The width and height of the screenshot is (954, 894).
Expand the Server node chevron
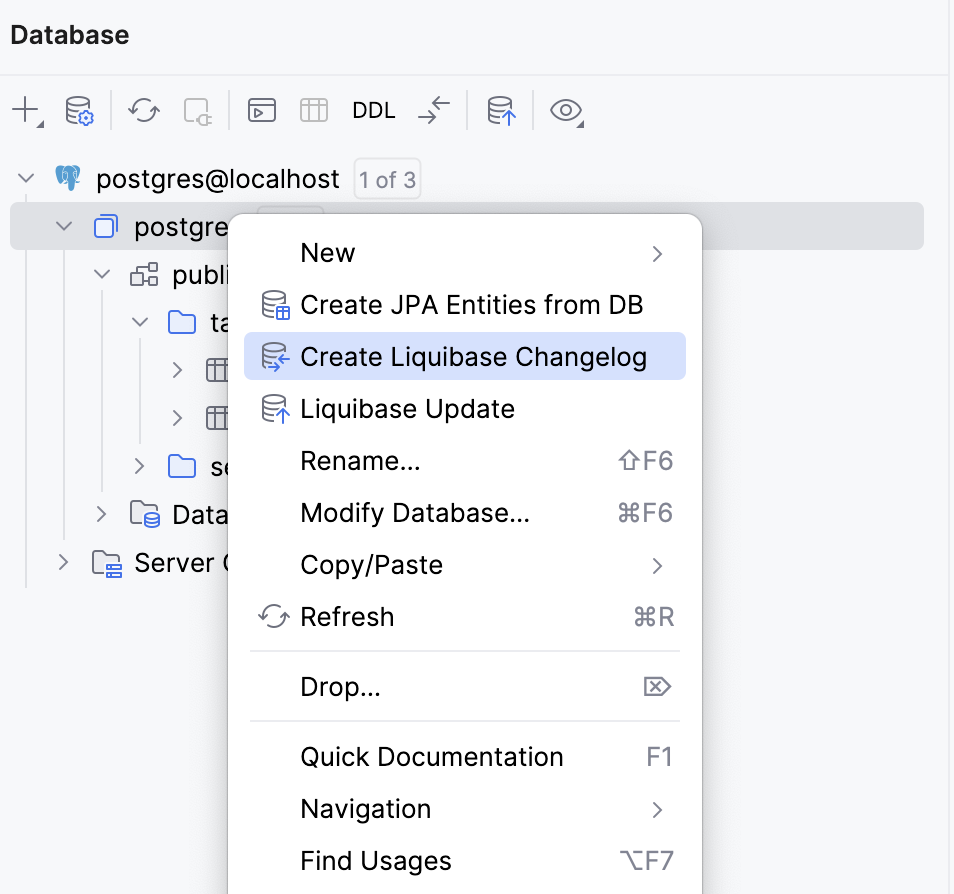tap(62, 562)
